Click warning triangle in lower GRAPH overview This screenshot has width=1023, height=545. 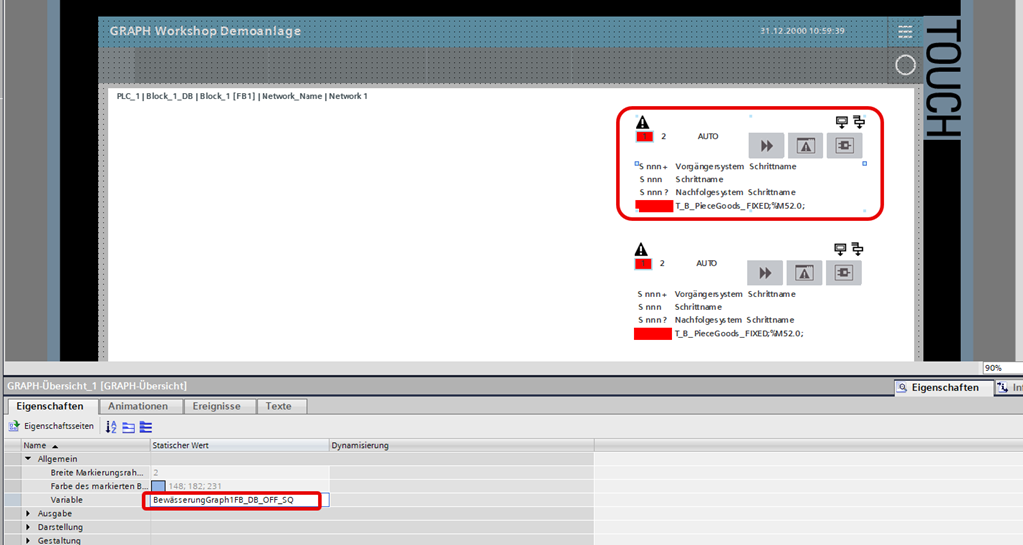tap(641, 249)
